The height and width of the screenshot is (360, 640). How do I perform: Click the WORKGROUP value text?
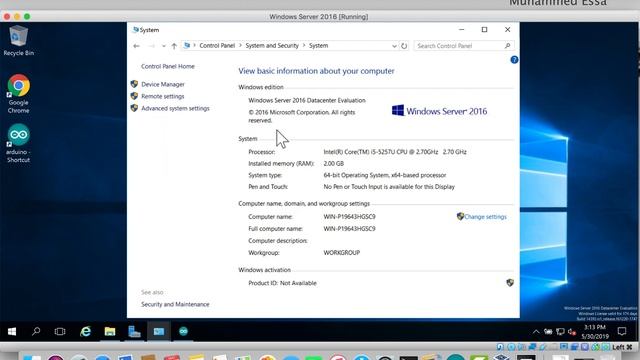(342, 253)
